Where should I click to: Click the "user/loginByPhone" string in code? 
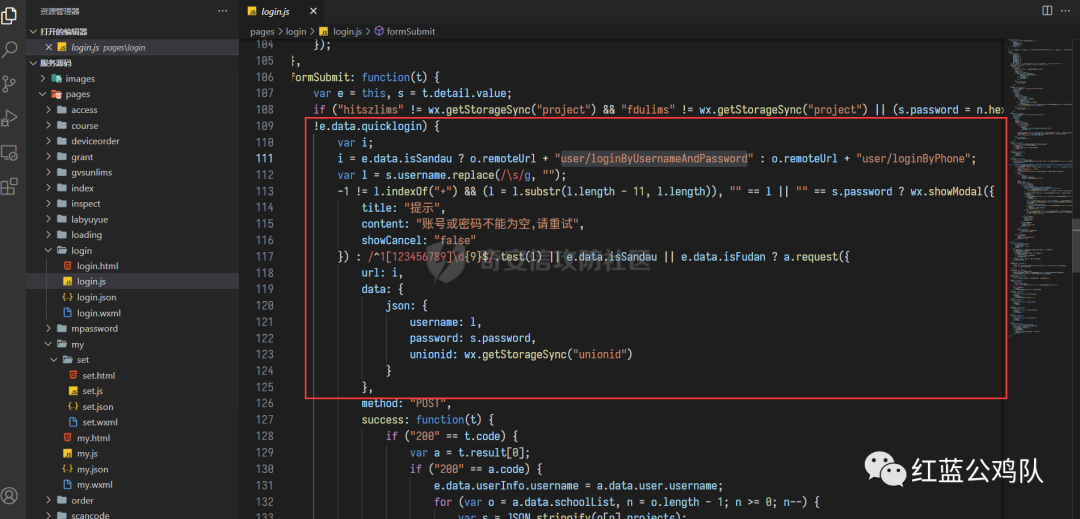tap(913, 158)
